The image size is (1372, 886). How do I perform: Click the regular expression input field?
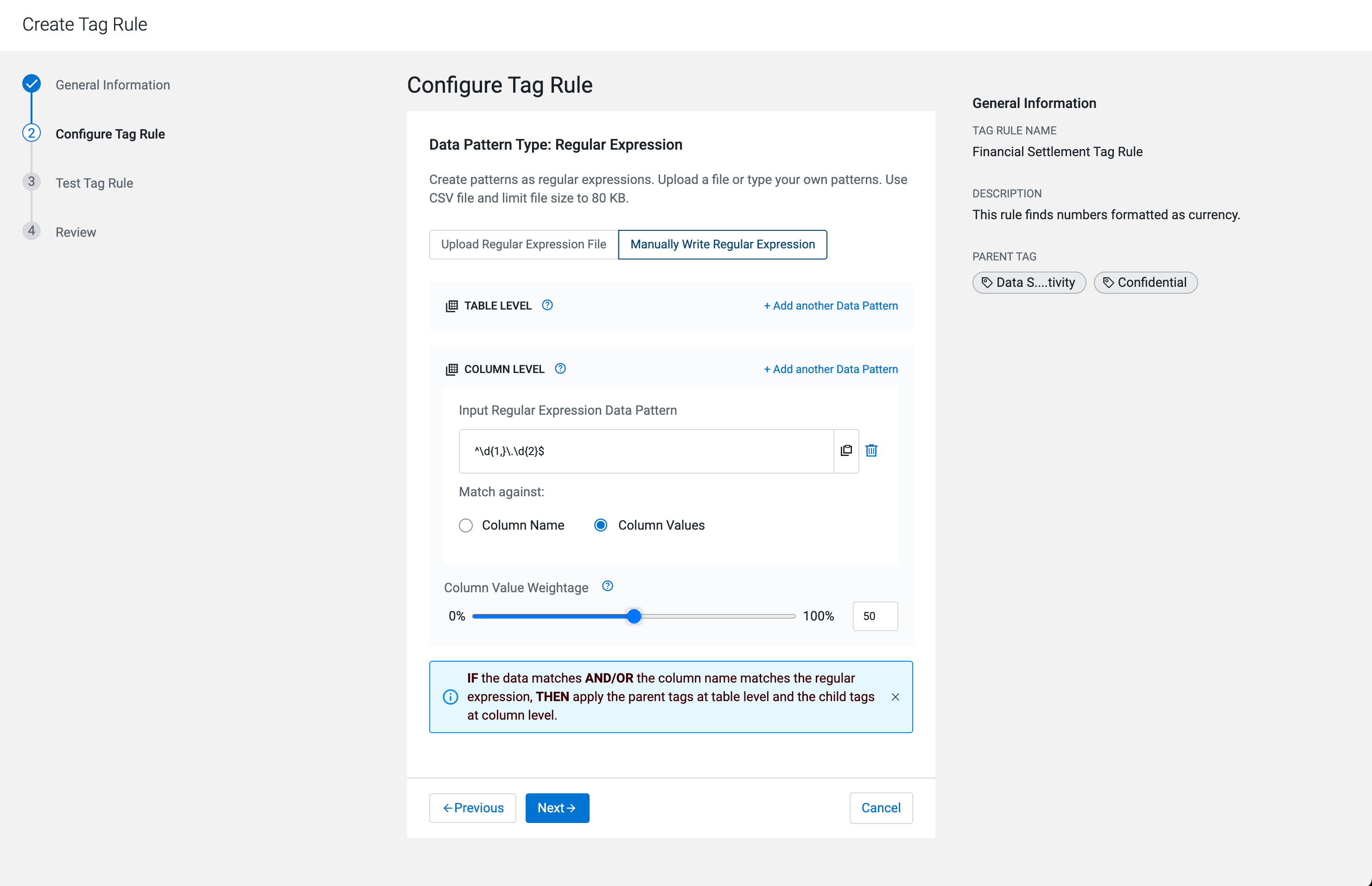(646, 451)
